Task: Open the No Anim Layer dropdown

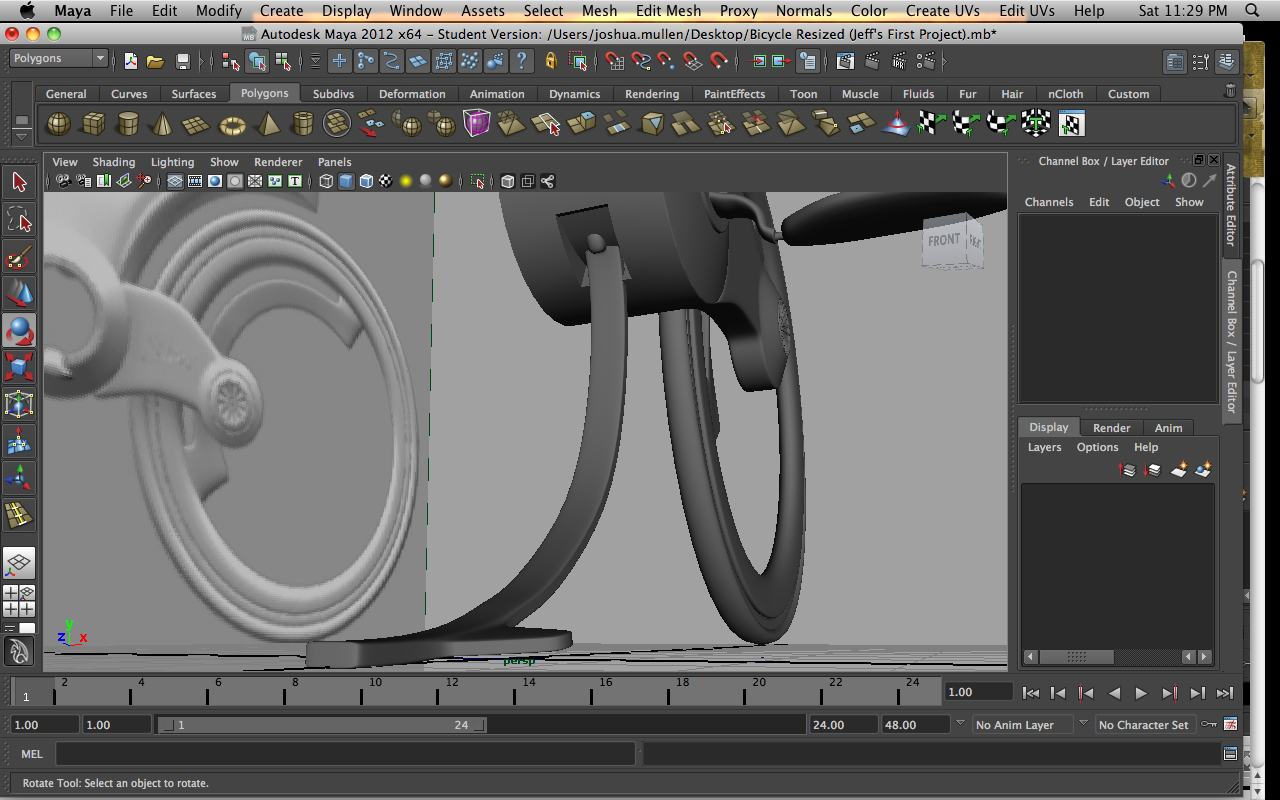Action: (1020, 724)
